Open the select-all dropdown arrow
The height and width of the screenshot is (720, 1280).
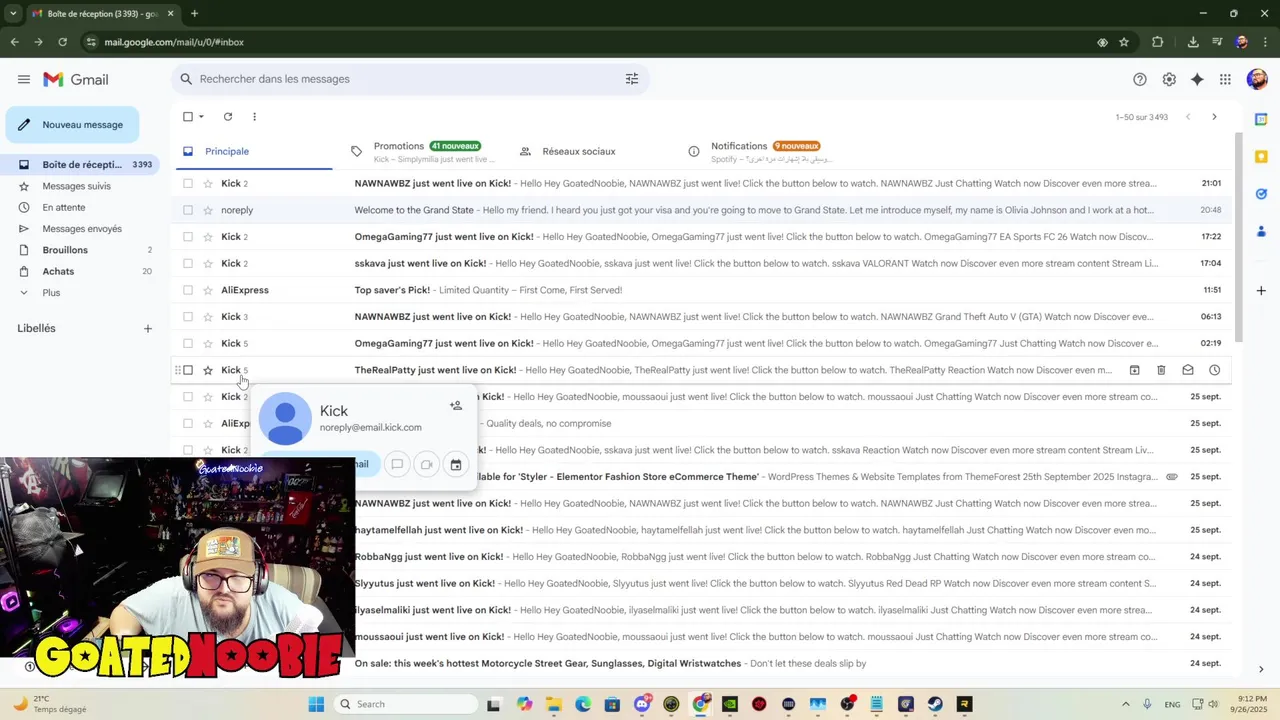[201, 117]
